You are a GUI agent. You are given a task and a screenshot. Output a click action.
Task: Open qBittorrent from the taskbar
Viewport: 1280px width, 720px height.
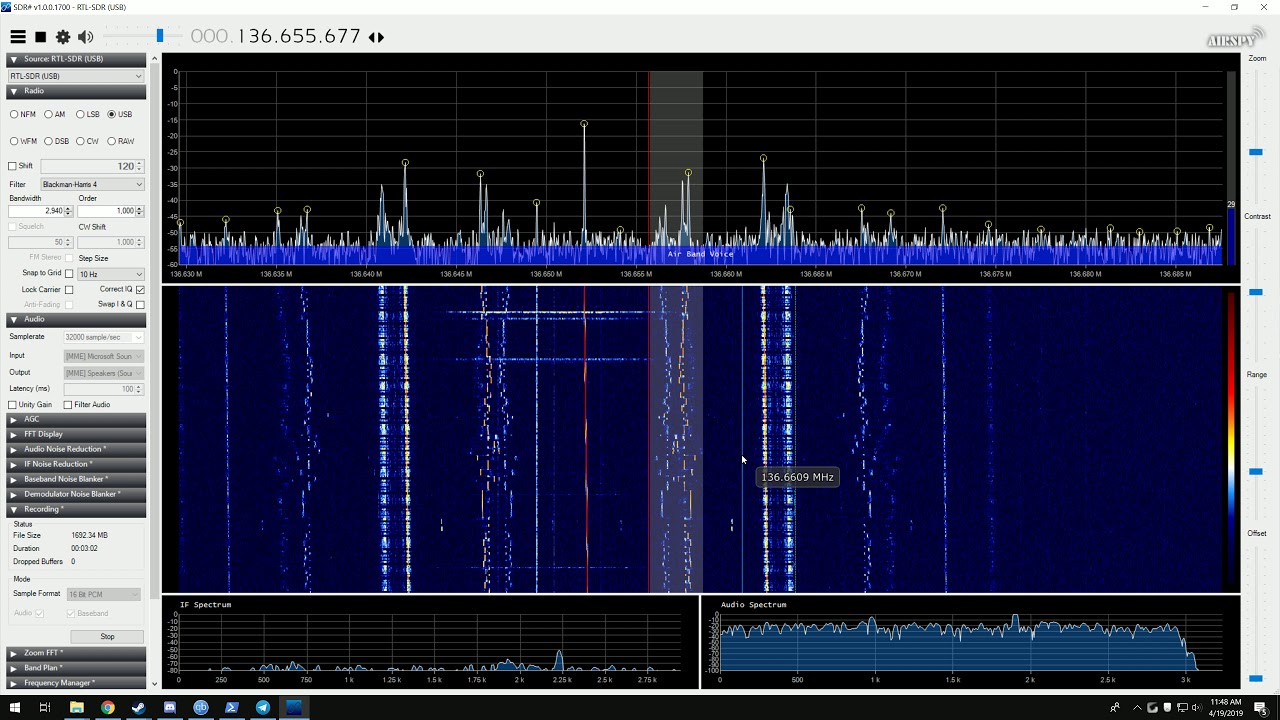(x=200, y=707)
